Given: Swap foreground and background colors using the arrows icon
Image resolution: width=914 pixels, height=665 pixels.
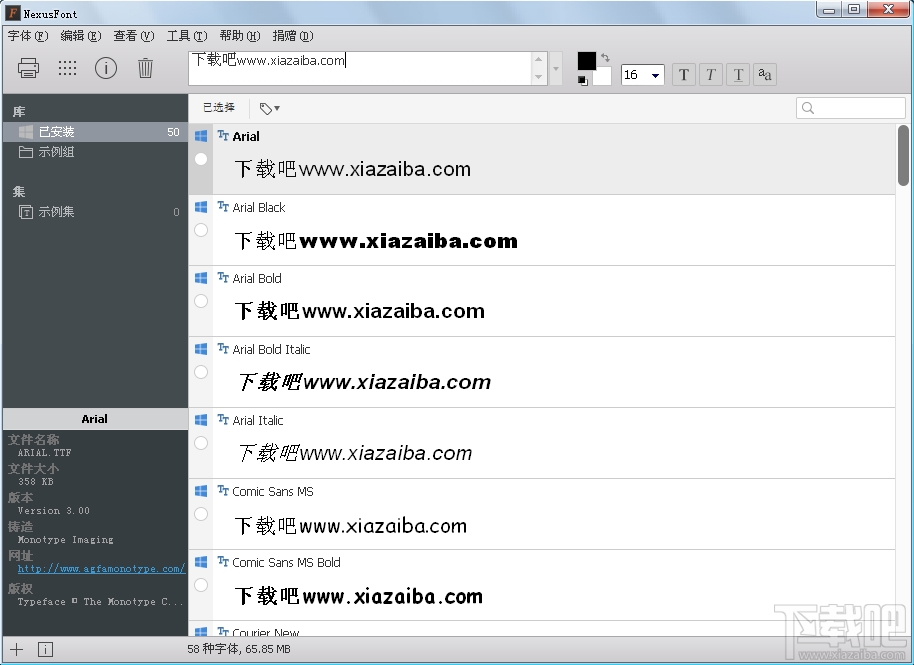Looking at the screenshot, I should [x=605, y=58].
